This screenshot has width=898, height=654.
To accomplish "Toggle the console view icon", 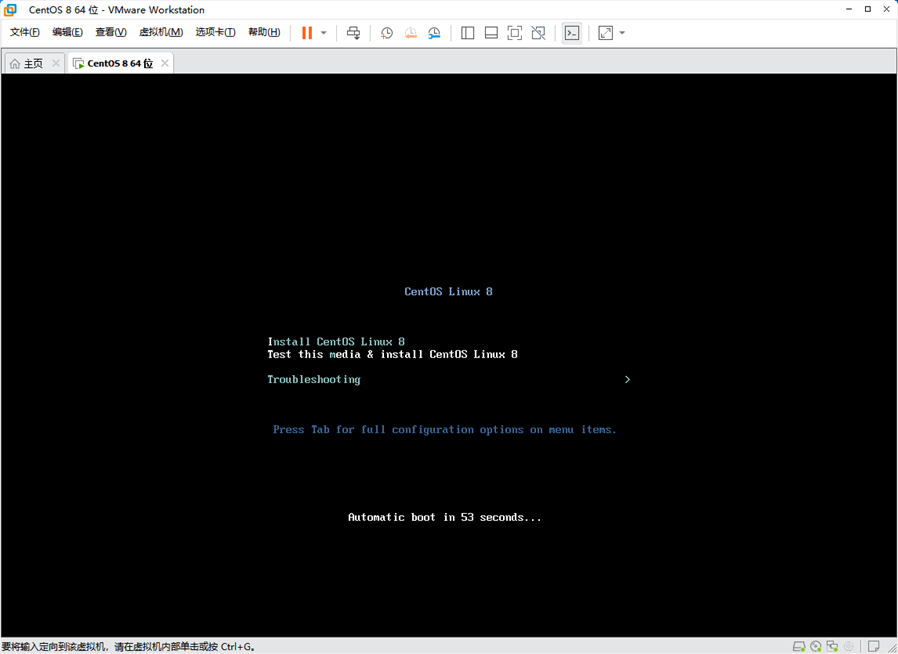I will (572, 33).
